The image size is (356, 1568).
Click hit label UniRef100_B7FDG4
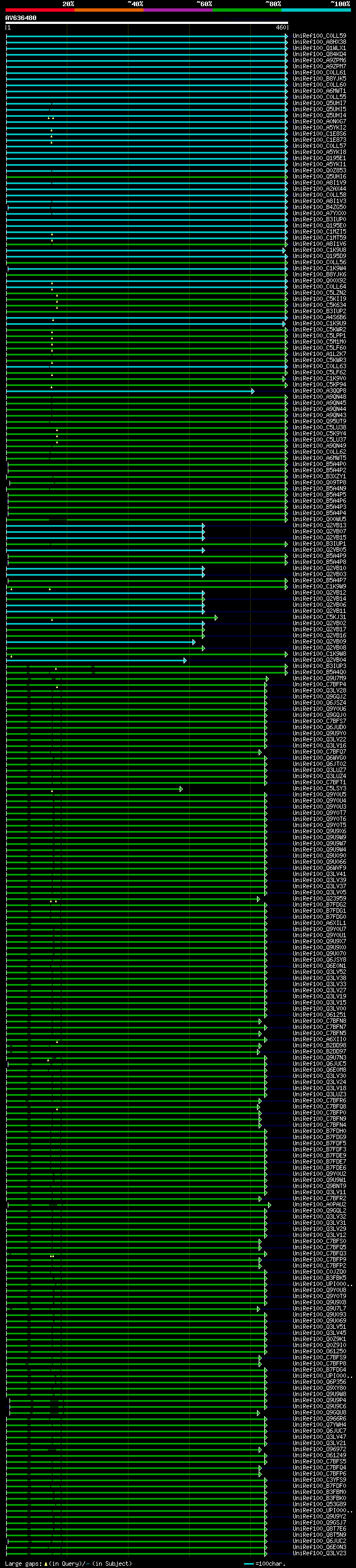tap(319, 1370)
